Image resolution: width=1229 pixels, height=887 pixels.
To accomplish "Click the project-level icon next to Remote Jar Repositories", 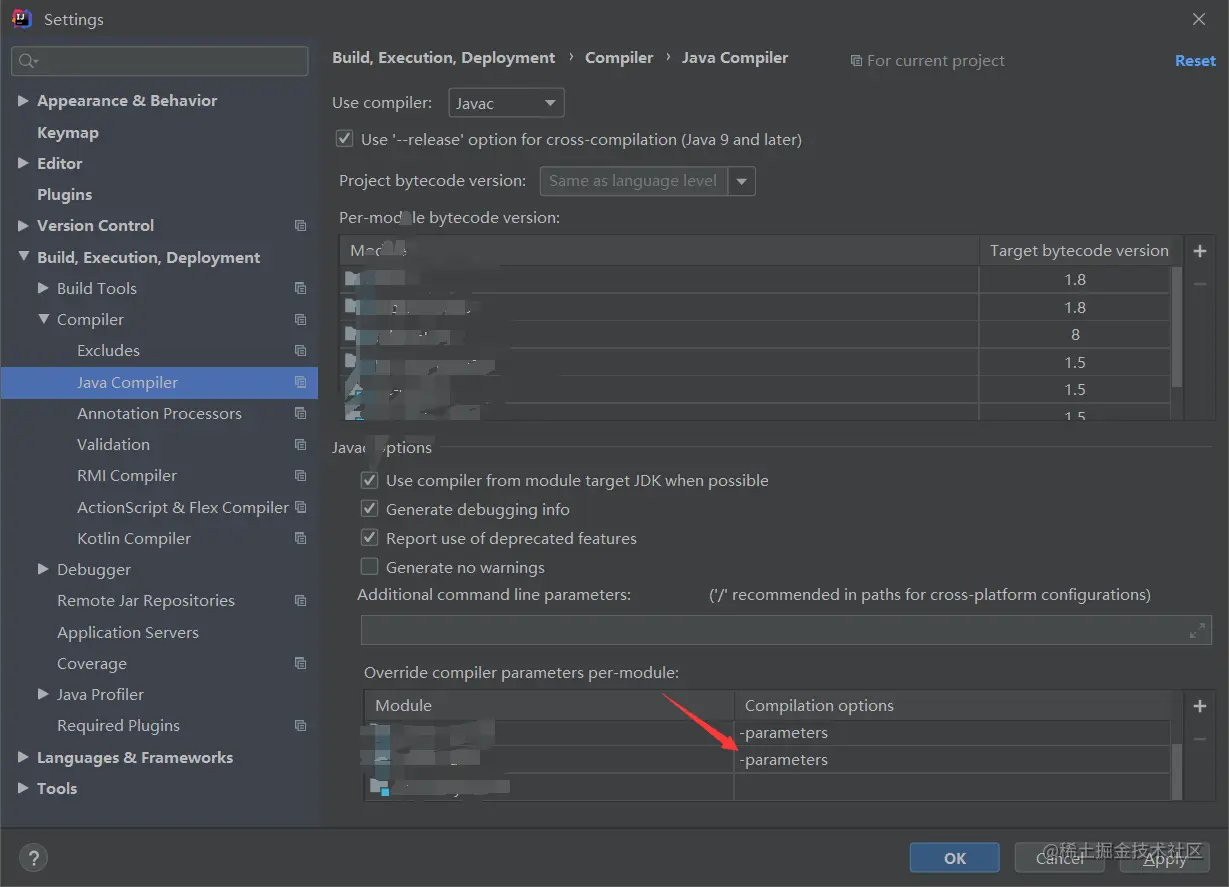I will tap(300, 601).
